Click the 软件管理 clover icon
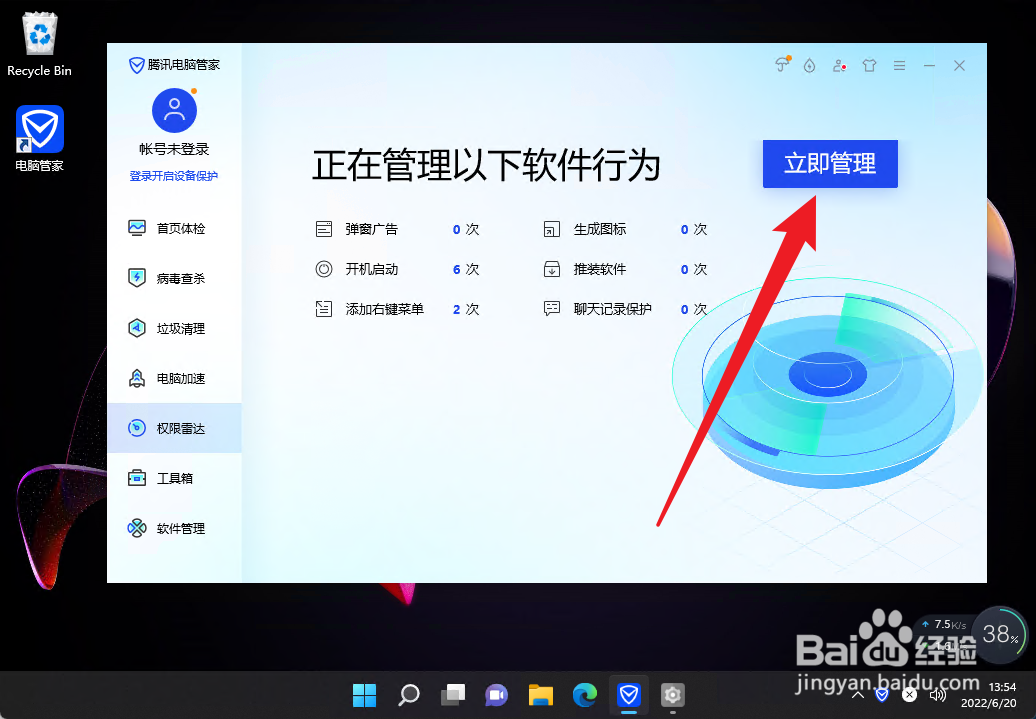Screen dimensions: 1036x719 (x=137, y=528)
